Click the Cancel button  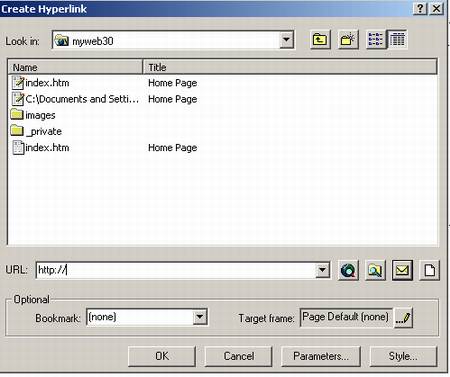click(239, 356)
